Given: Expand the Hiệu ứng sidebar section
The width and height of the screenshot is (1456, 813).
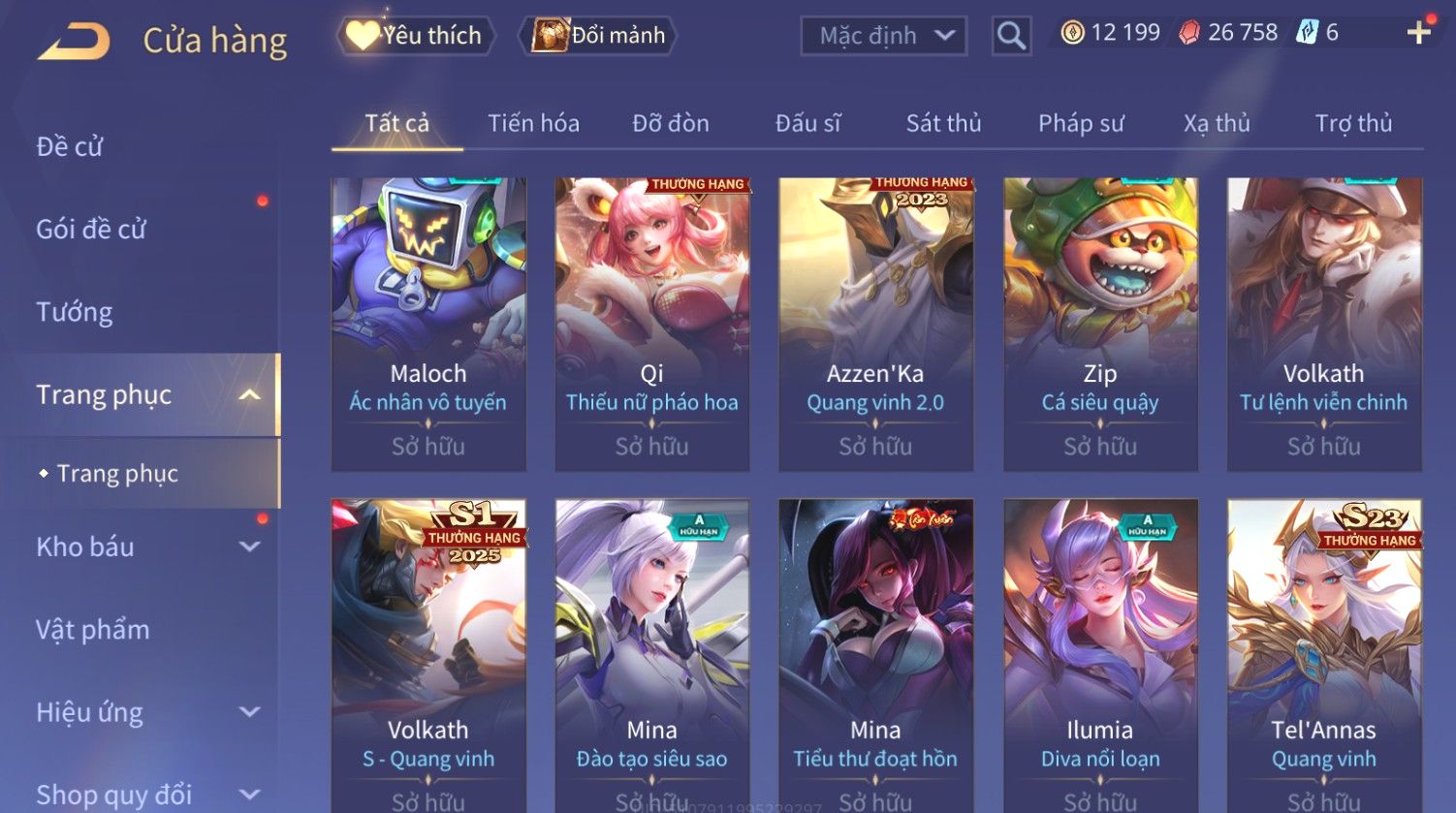Looking at the screenshot, I should [249, 712].
